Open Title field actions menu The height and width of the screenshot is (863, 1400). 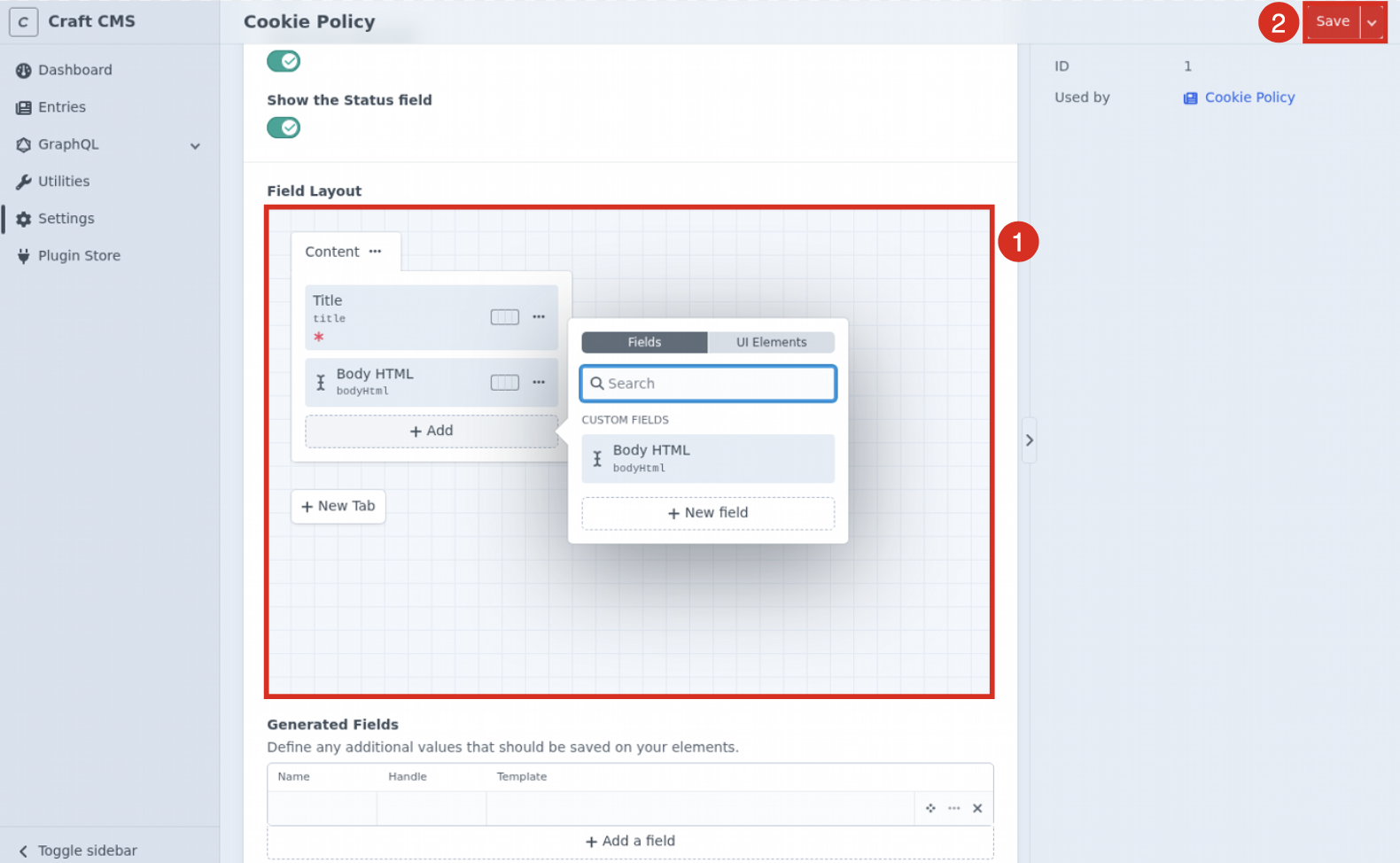[539, 316]
